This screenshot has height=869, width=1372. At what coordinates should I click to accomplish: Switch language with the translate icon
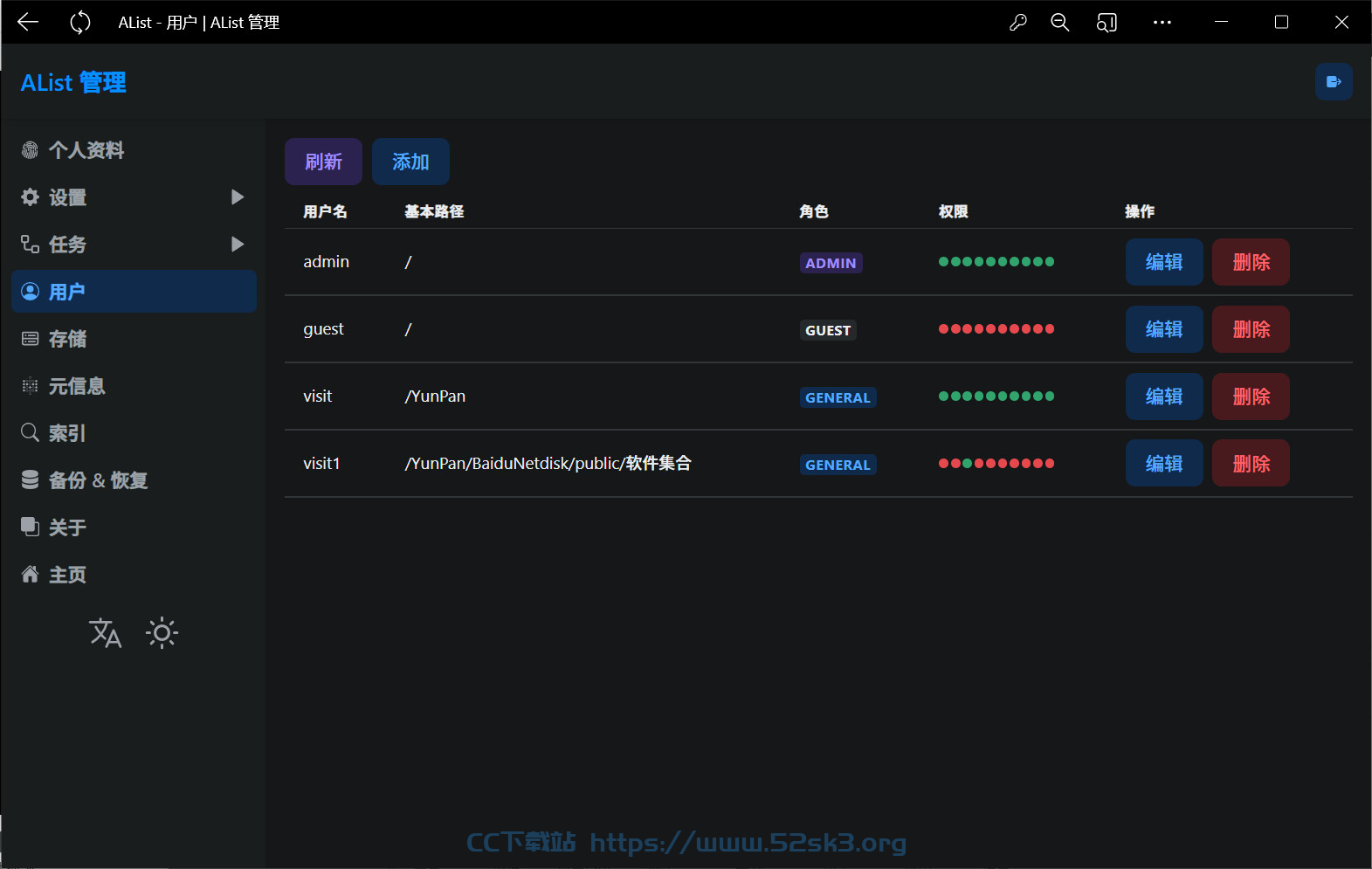click(x=106, y=632)
